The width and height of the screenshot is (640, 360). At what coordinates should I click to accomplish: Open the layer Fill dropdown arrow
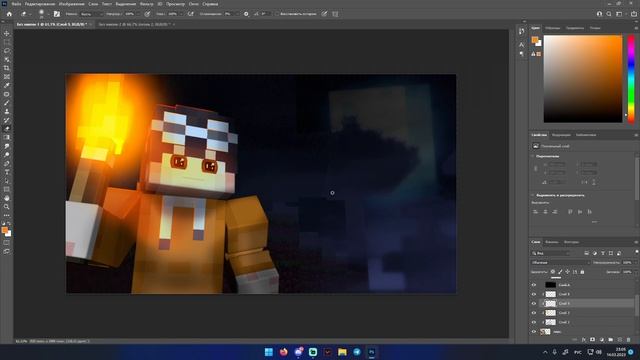click(x=635, y=272)
